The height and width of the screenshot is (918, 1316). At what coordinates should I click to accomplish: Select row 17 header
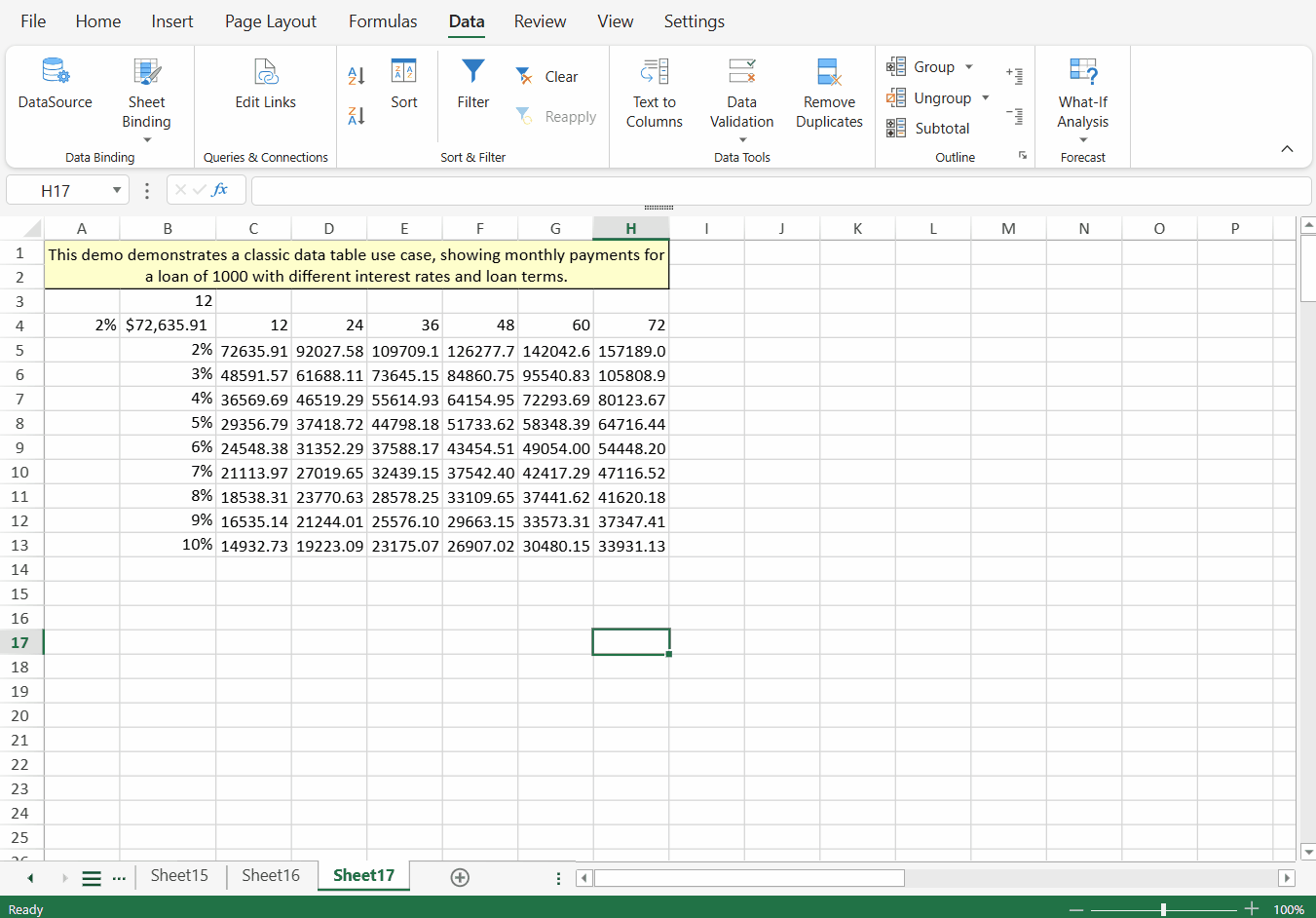[x=20, y=642]
